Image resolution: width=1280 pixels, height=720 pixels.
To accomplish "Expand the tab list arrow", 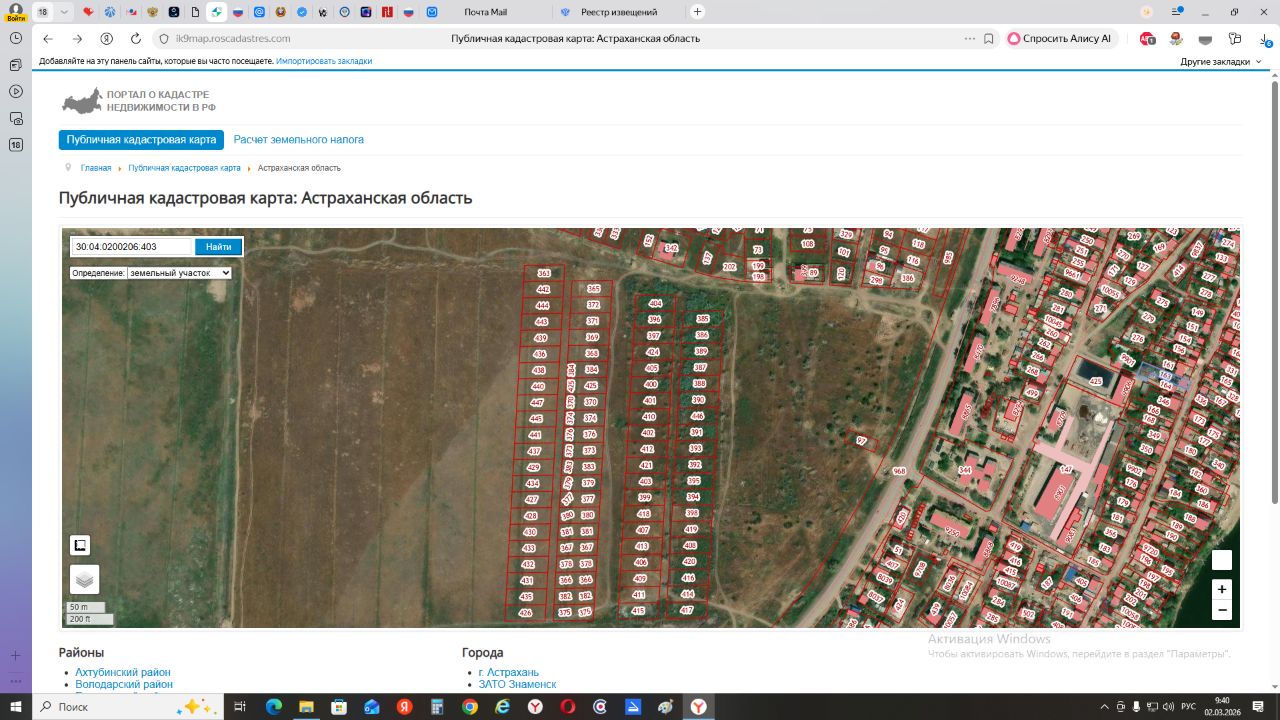I will coord(65,12).
